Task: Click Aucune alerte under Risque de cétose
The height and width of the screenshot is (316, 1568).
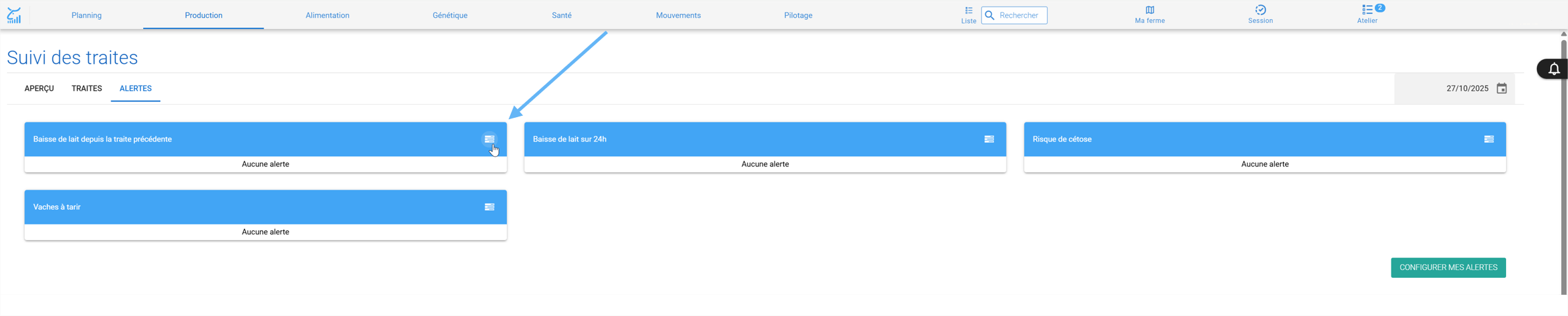Action: pyautogui.click(x=1264, y=164)
